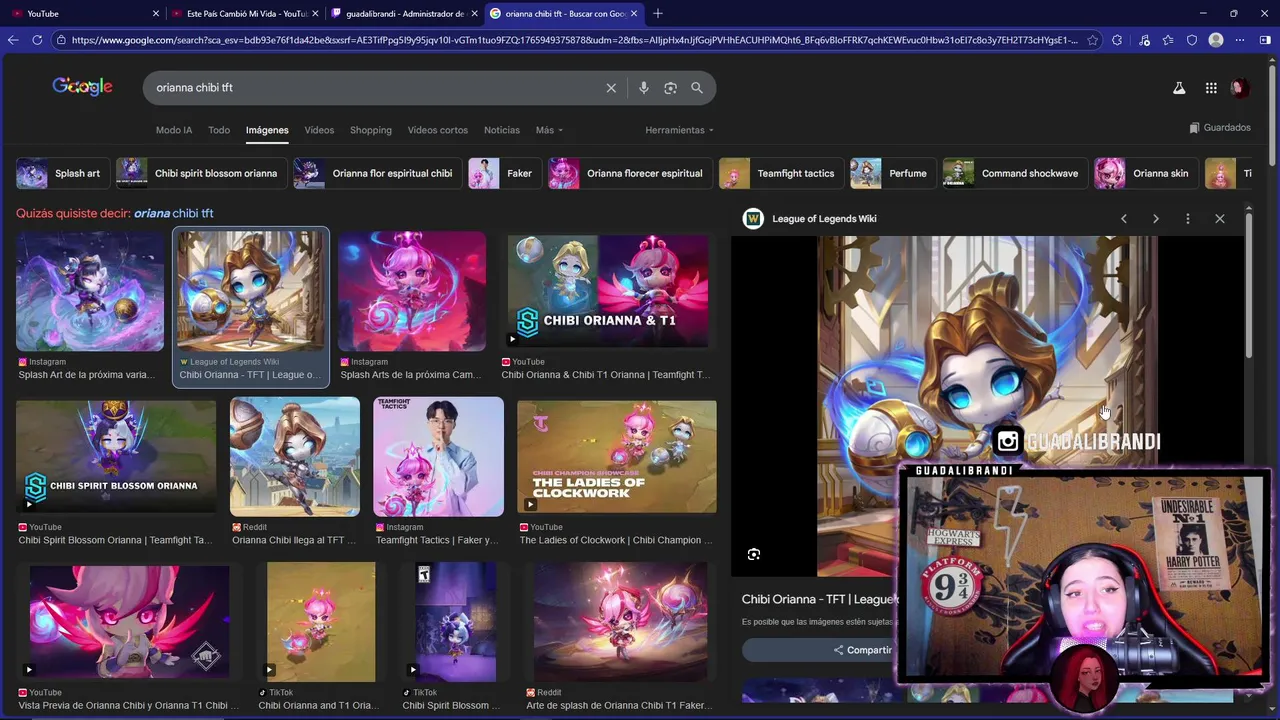This screenshot has height=720, width=1280.
Task: Close the guadalibrandi browser tab
Action: click(474, 13)
